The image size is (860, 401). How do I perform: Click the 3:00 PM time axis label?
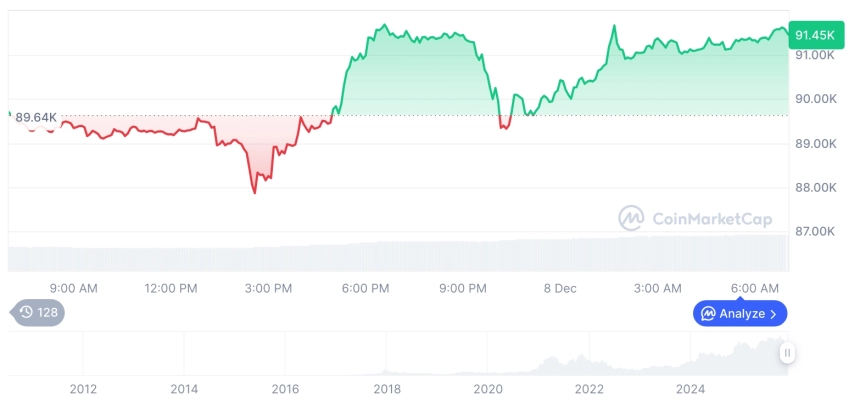click(267, 289)
